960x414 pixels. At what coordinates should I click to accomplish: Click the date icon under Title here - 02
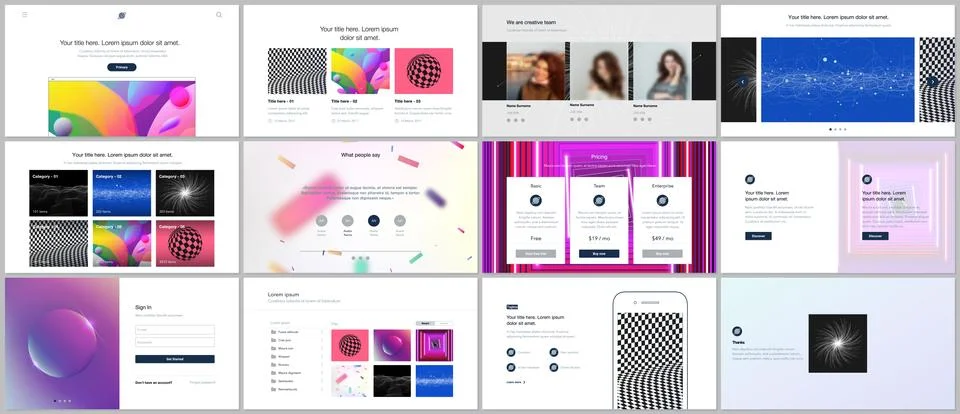(334, 121)
